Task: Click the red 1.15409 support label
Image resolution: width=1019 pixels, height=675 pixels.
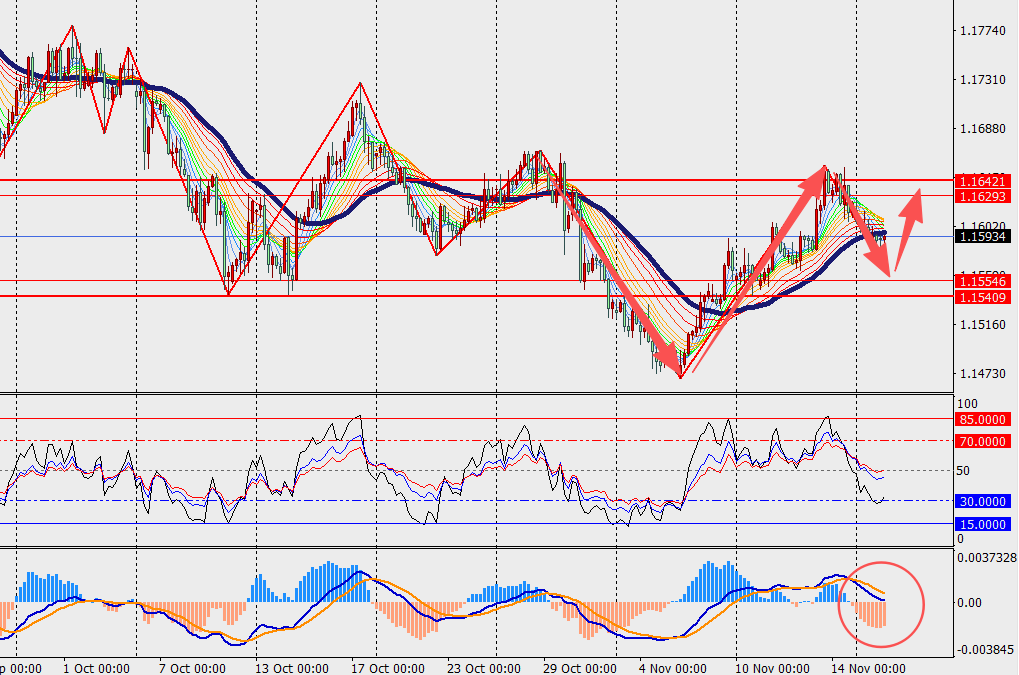Action: pyautogui.click(x=981, y=298)
